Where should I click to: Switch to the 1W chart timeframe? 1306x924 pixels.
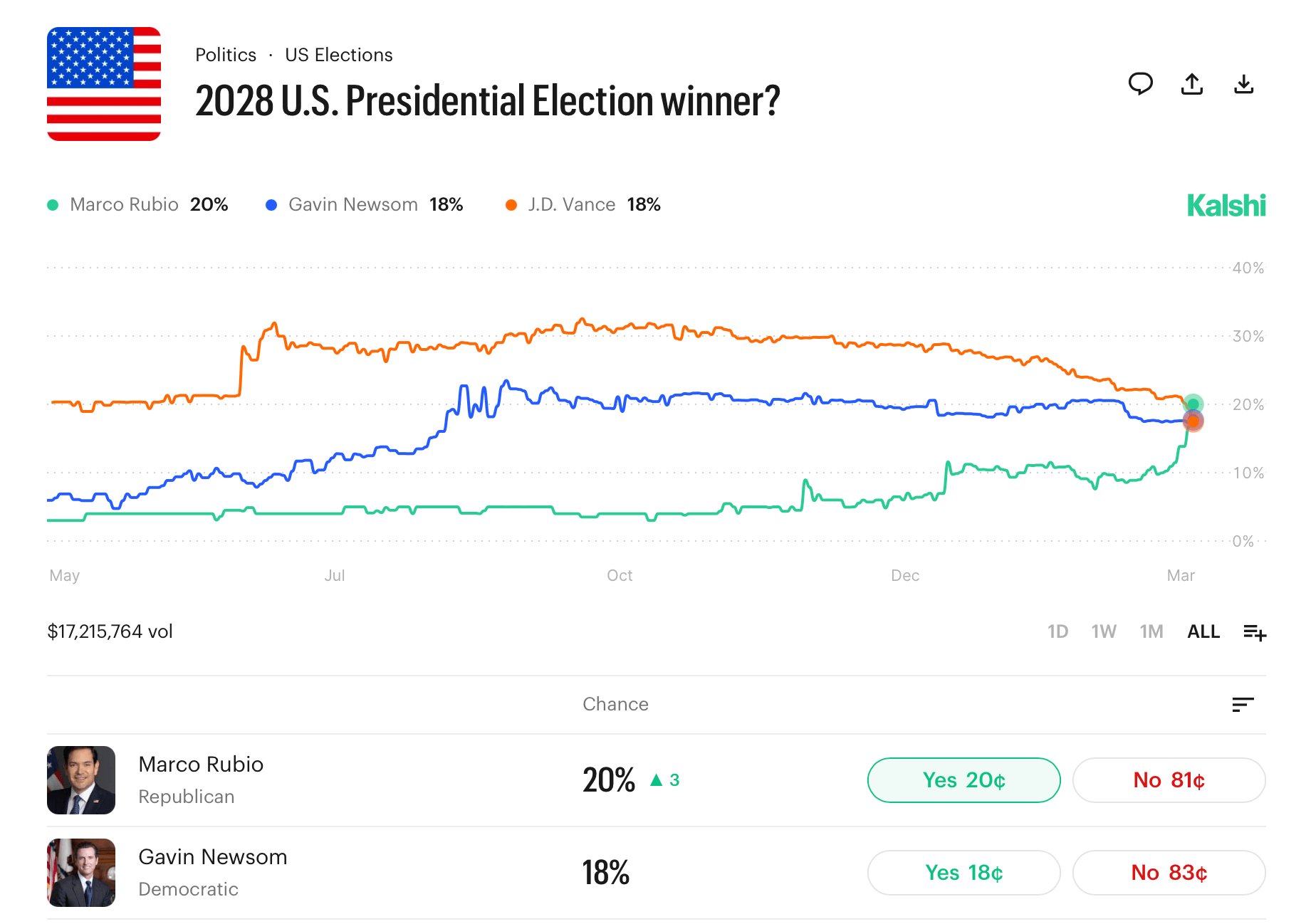[1104, 631]
